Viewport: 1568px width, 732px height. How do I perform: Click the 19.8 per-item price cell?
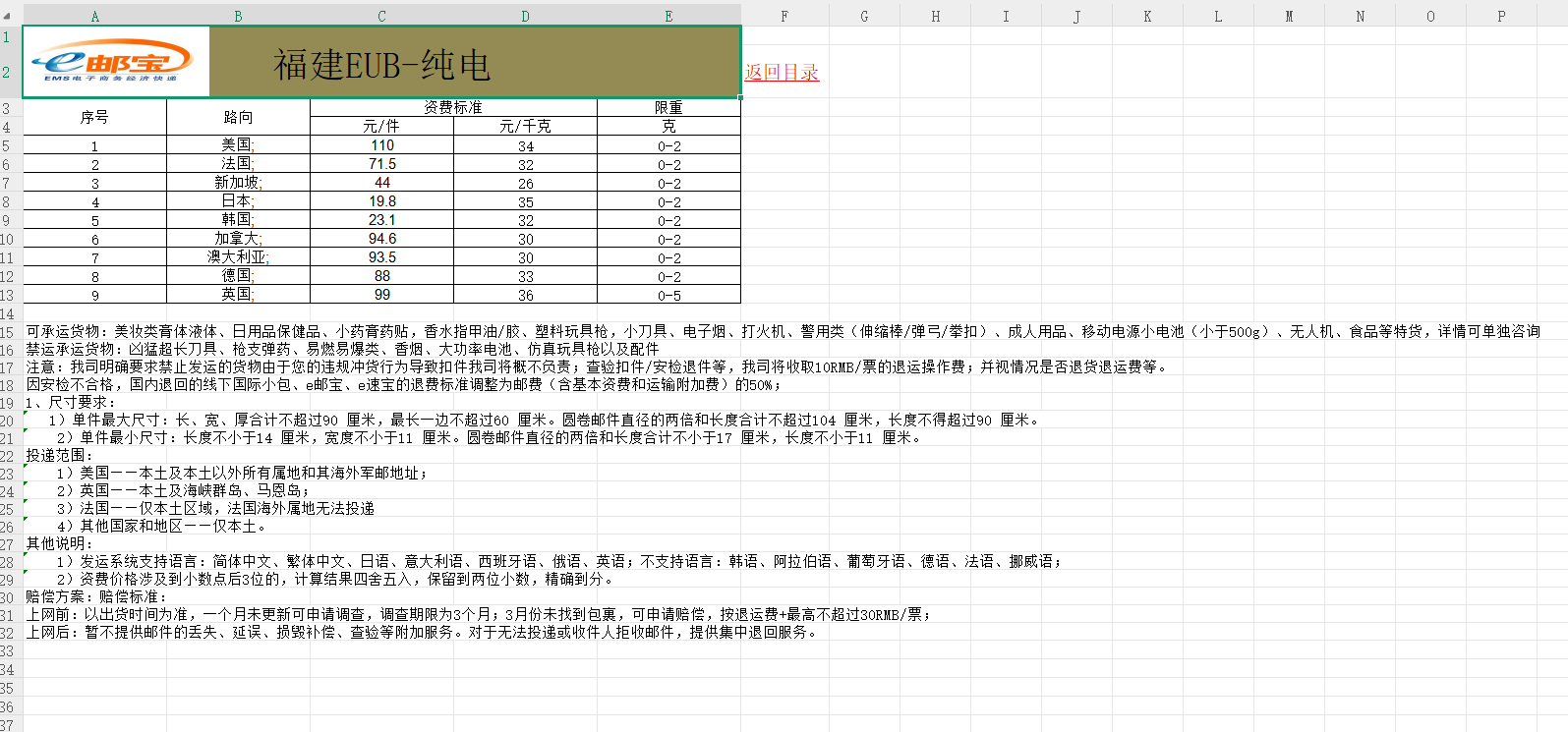[381, 201]
